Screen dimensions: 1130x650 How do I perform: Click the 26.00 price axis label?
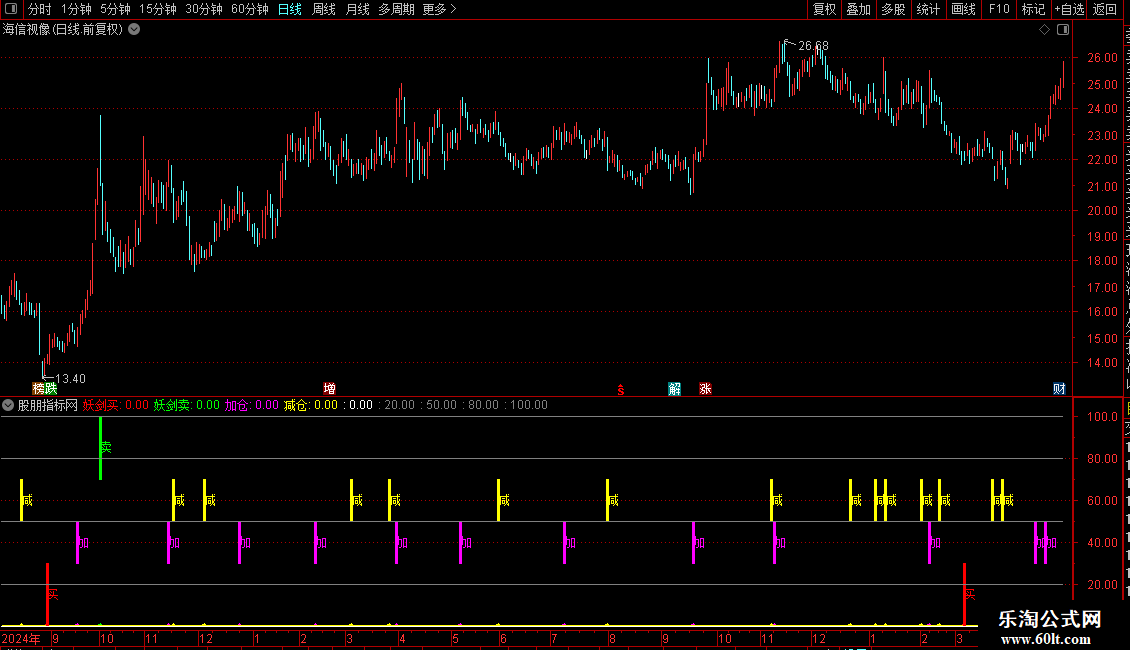[x=1103, y=58]
